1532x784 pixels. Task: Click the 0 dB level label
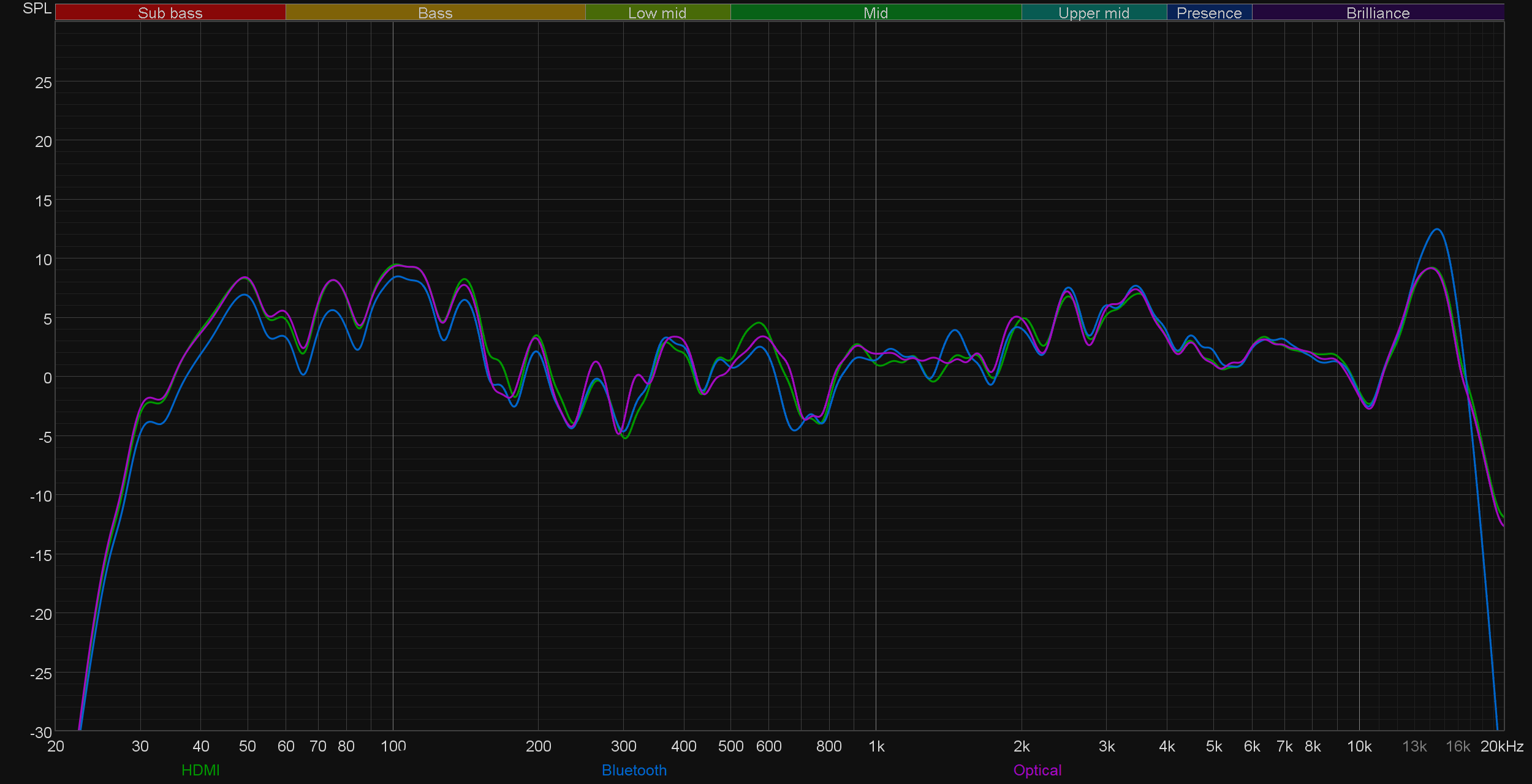tap(47, 378)
